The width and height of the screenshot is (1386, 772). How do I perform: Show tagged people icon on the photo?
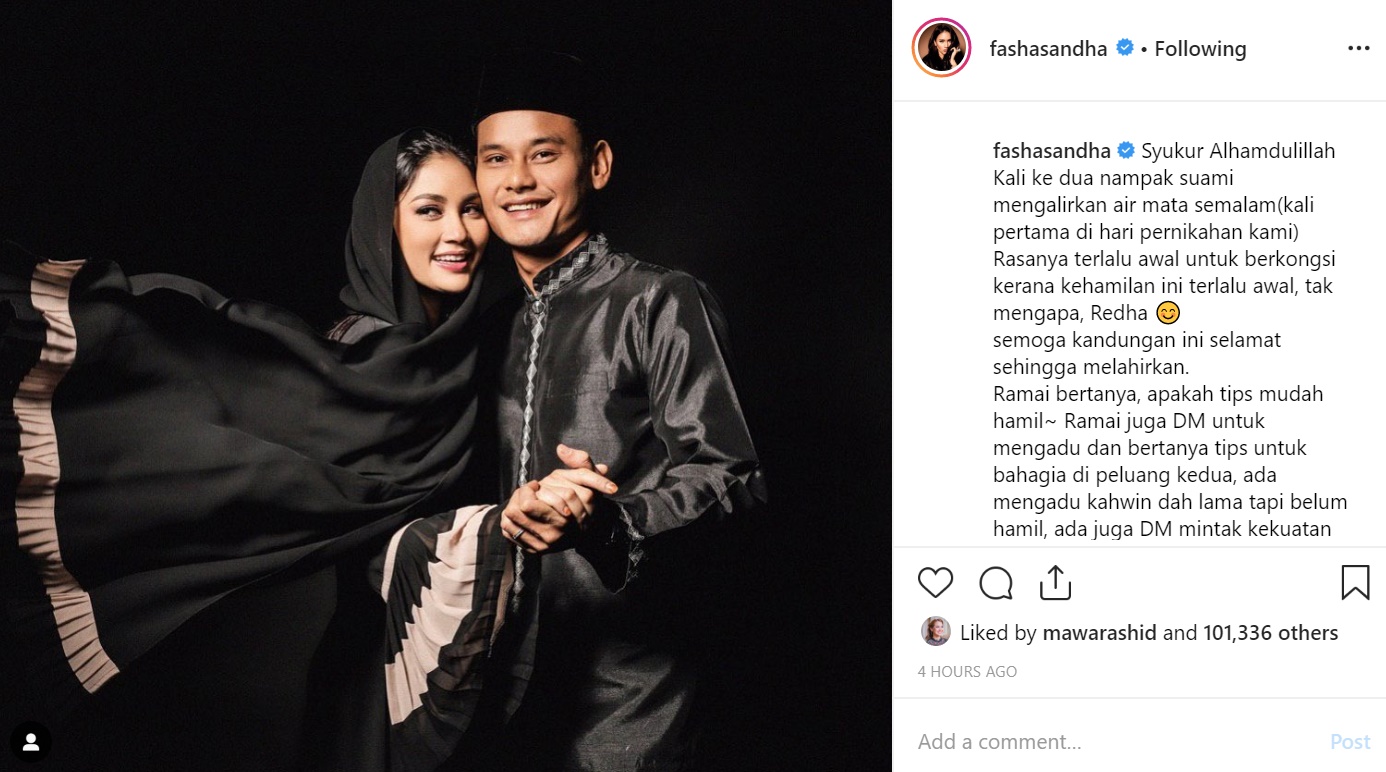31,742
